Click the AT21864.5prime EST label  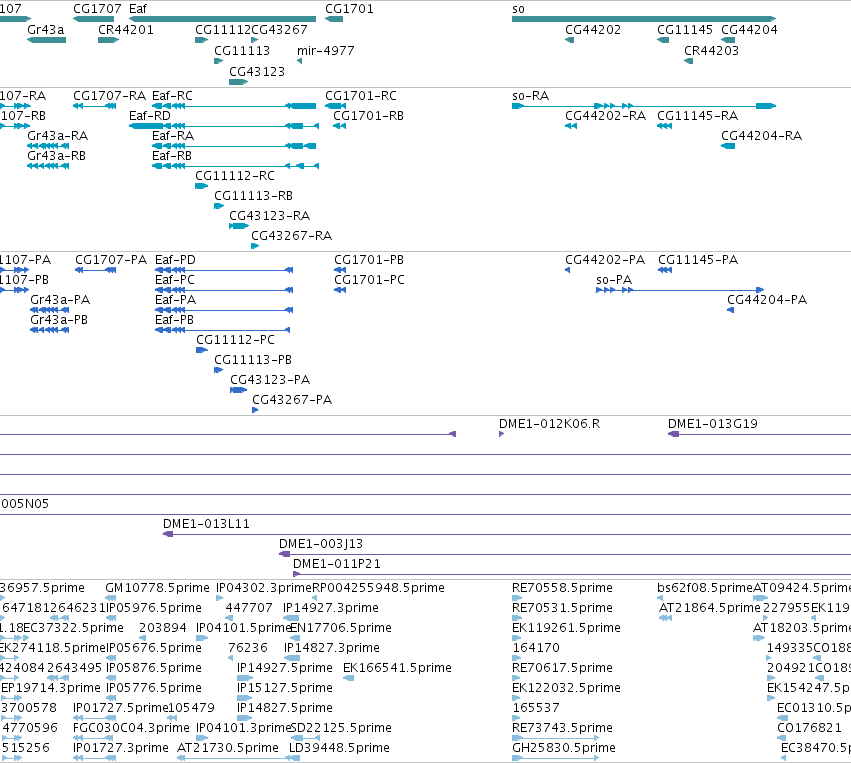709,608
